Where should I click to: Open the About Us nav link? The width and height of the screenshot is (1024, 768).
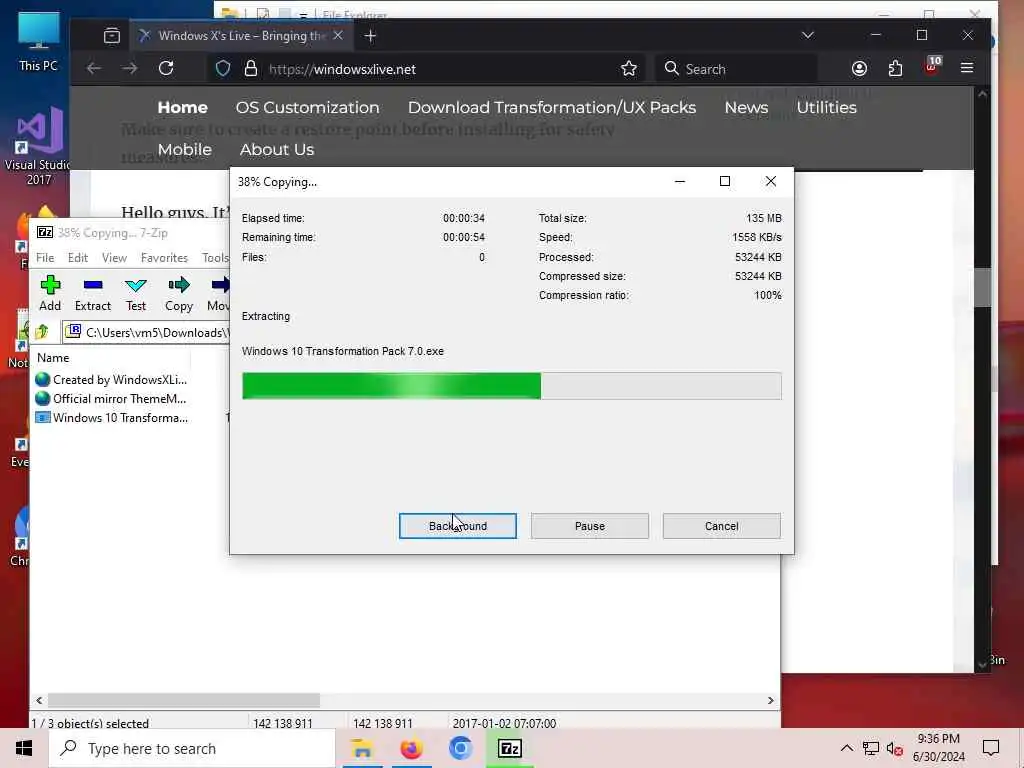(277, 150)
